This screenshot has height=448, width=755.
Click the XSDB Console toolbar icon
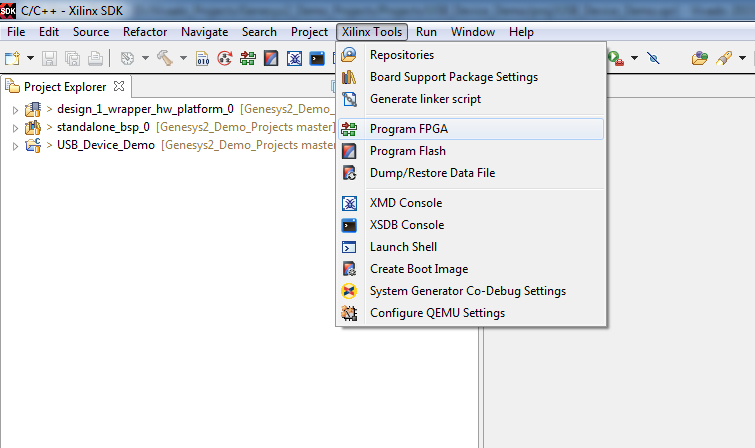[x=317, y=58]
